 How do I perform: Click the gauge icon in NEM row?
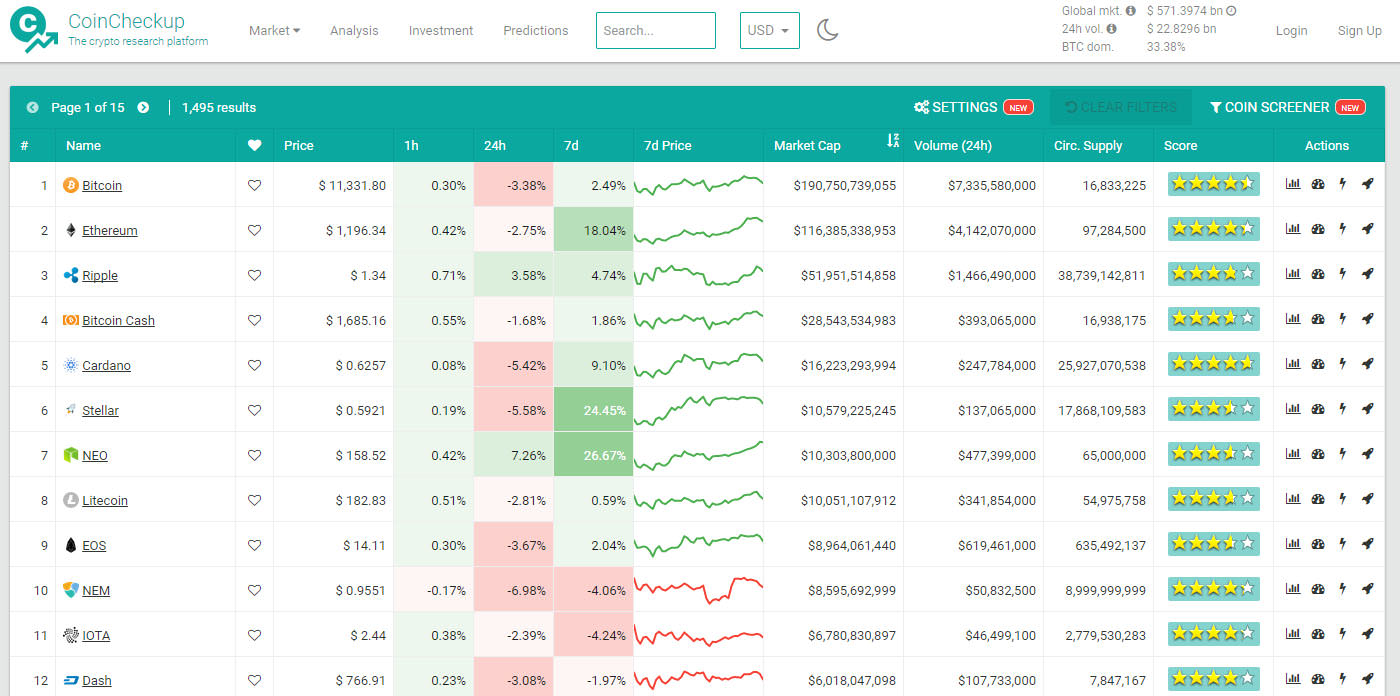[1318, 589]
